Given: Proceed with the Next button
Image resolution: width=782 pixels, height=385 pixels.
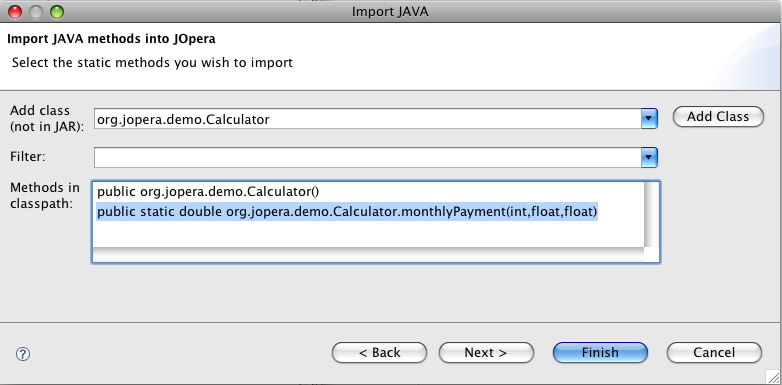Looking at the screenshot, I should [486, 353].
